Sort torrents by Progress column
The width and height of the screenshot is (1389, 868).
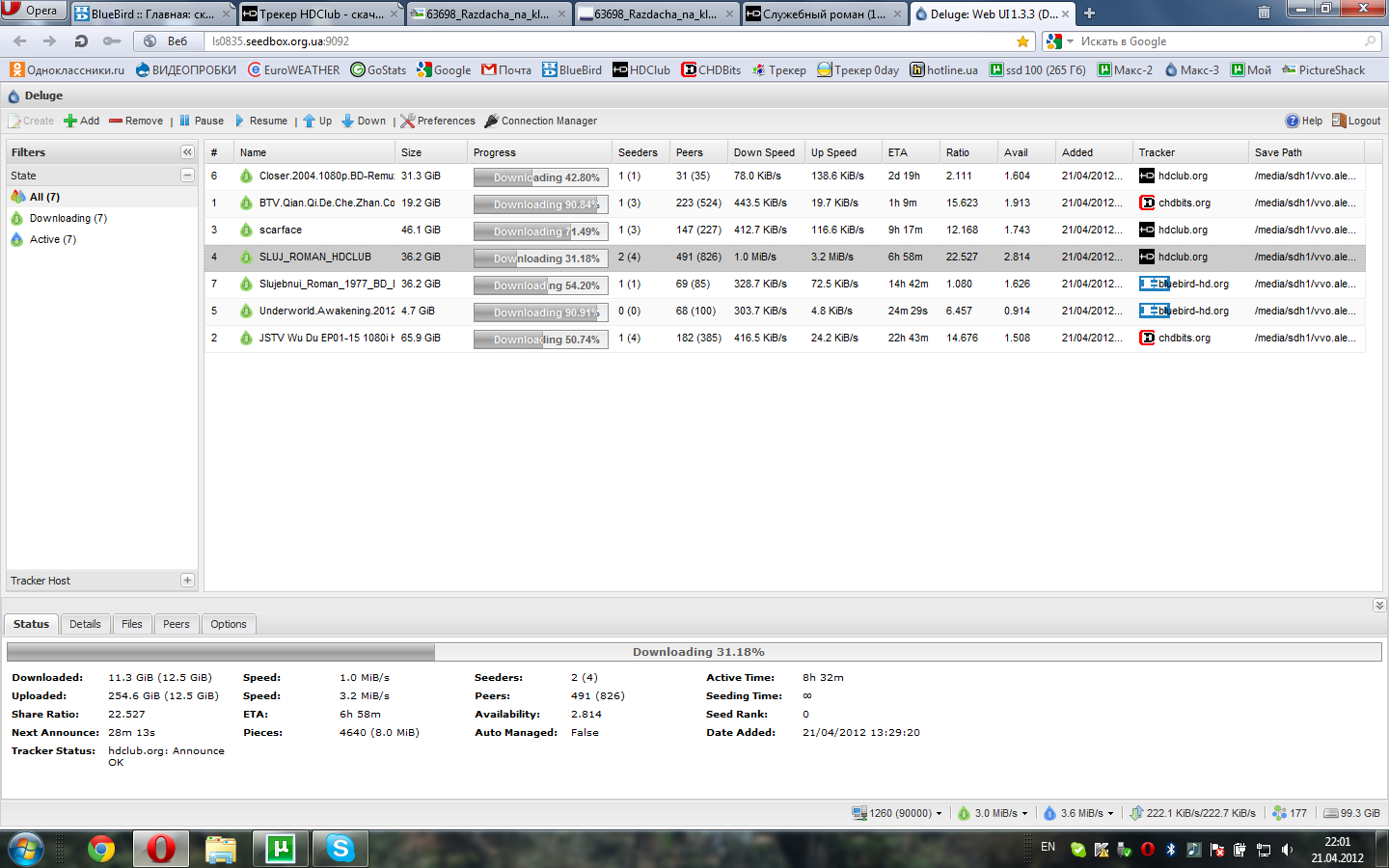coord(540,152)
